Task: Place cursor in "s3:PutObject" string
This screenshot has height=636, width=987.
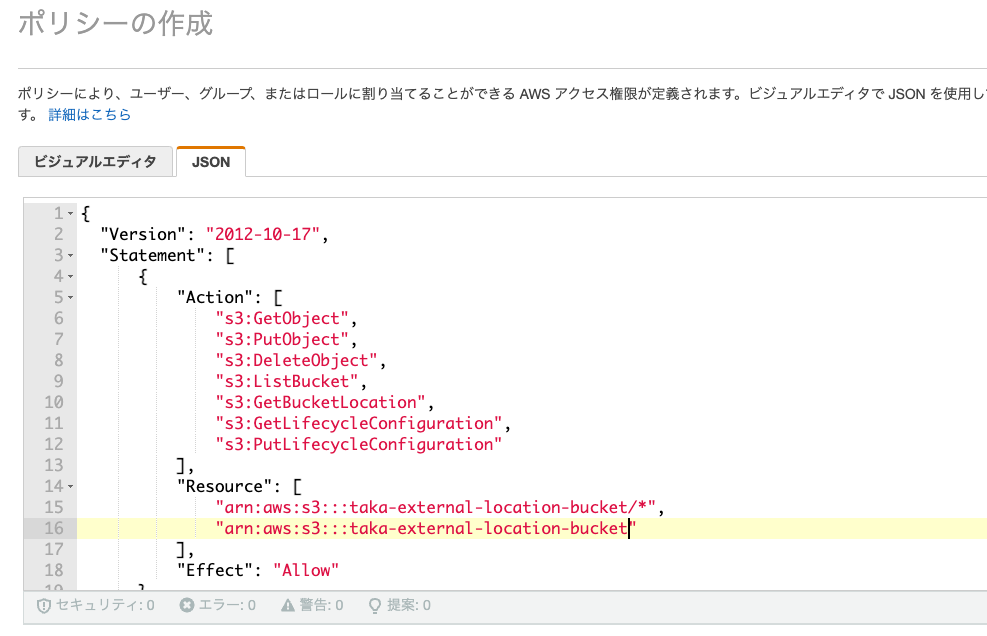Action: [x=282, y=339]
